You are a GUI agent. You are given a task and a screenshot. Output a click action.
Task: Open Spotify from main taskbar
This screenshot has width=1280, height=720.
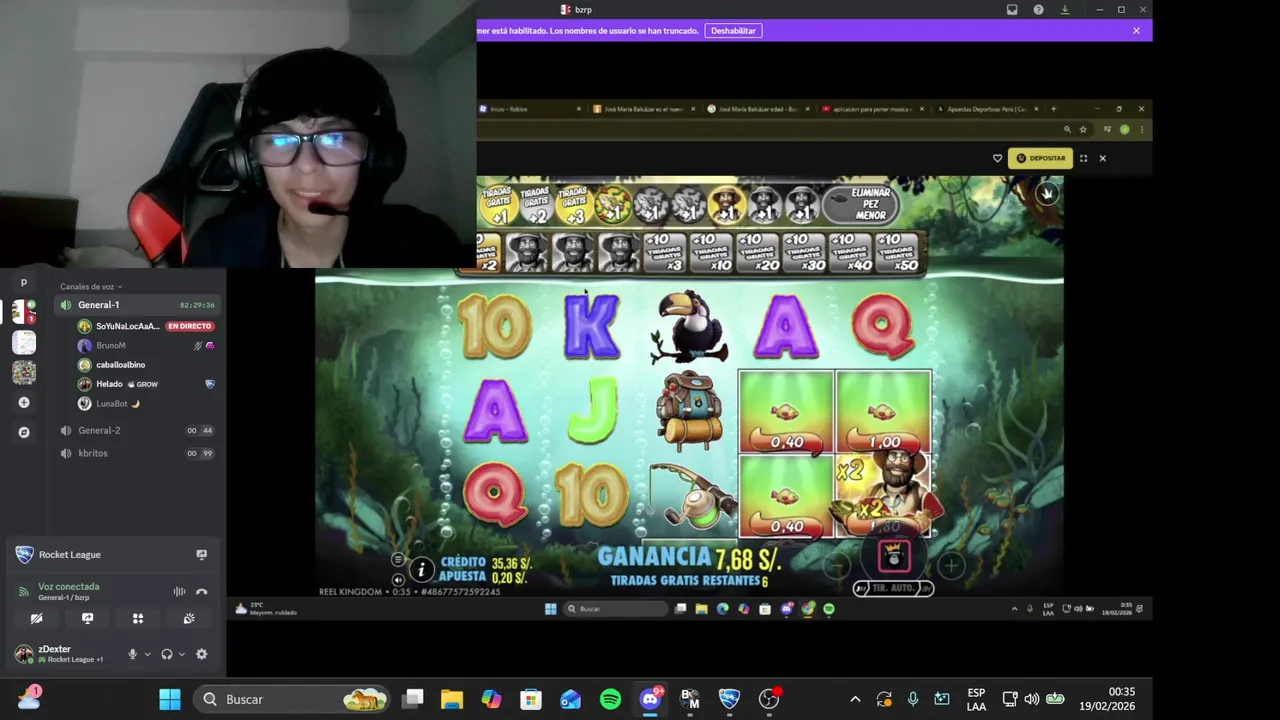tap(610, 699)
